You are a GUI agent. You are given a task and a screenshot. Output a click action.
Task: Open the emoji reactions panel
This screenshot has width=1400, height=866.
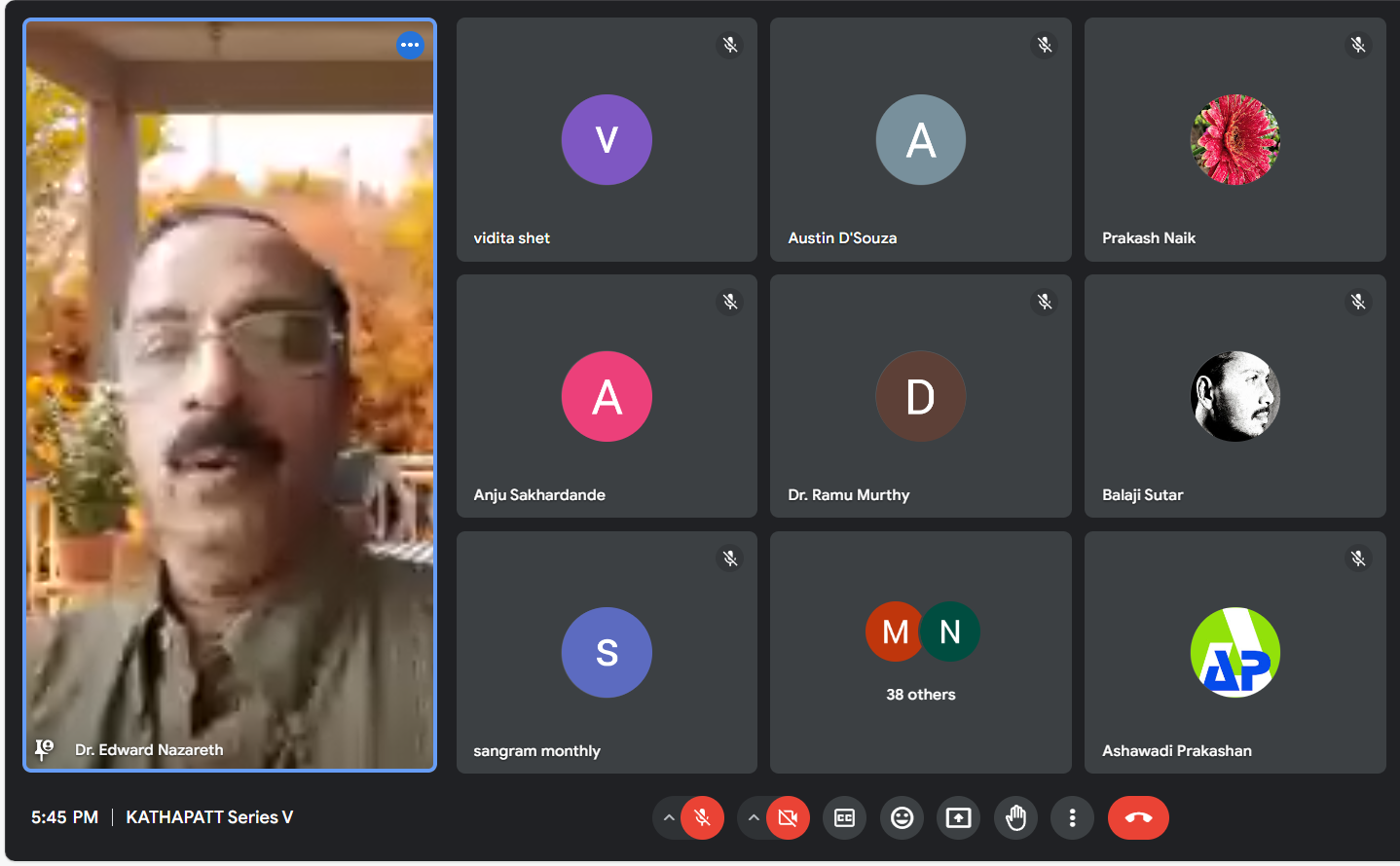902,818
